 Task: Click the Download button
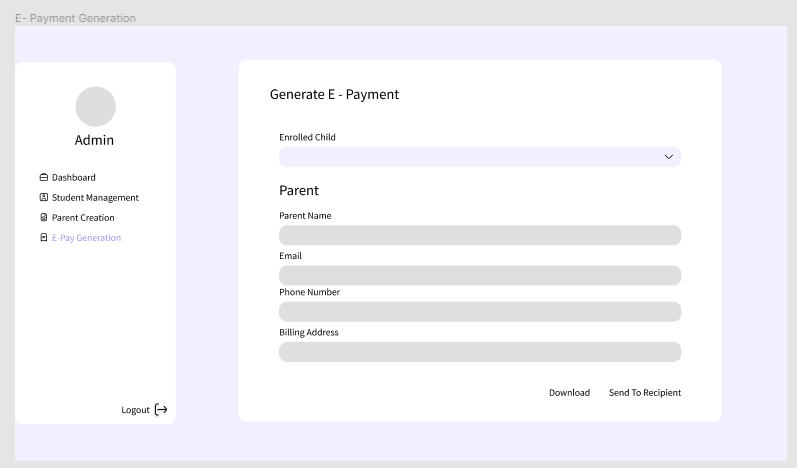coord(569,392)
